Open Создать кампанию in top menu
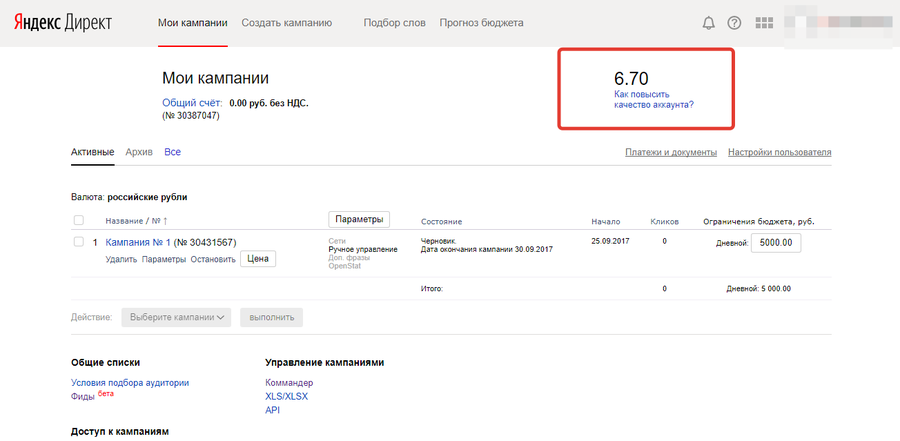This screenshot has height=441, width=900. (286, 23)
